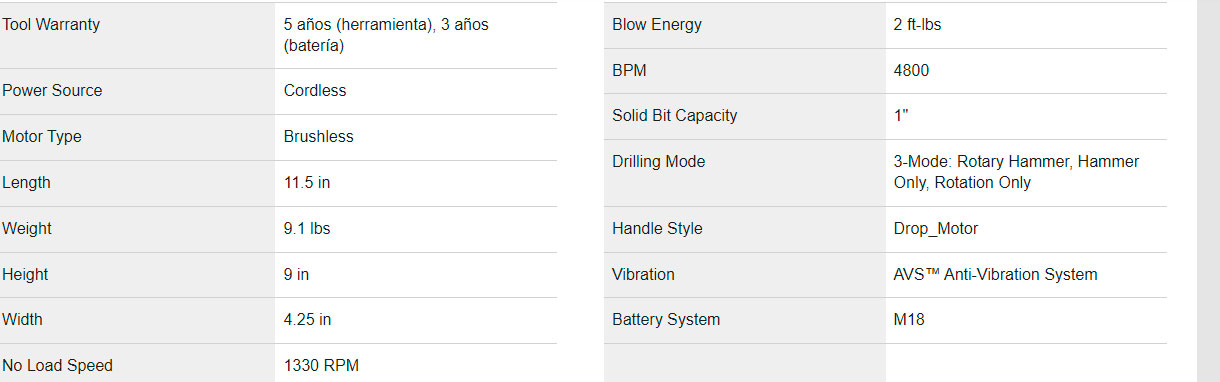Click the Power Source row label
The height and width of the screenshot is (382, 1220).
point(52,90)
